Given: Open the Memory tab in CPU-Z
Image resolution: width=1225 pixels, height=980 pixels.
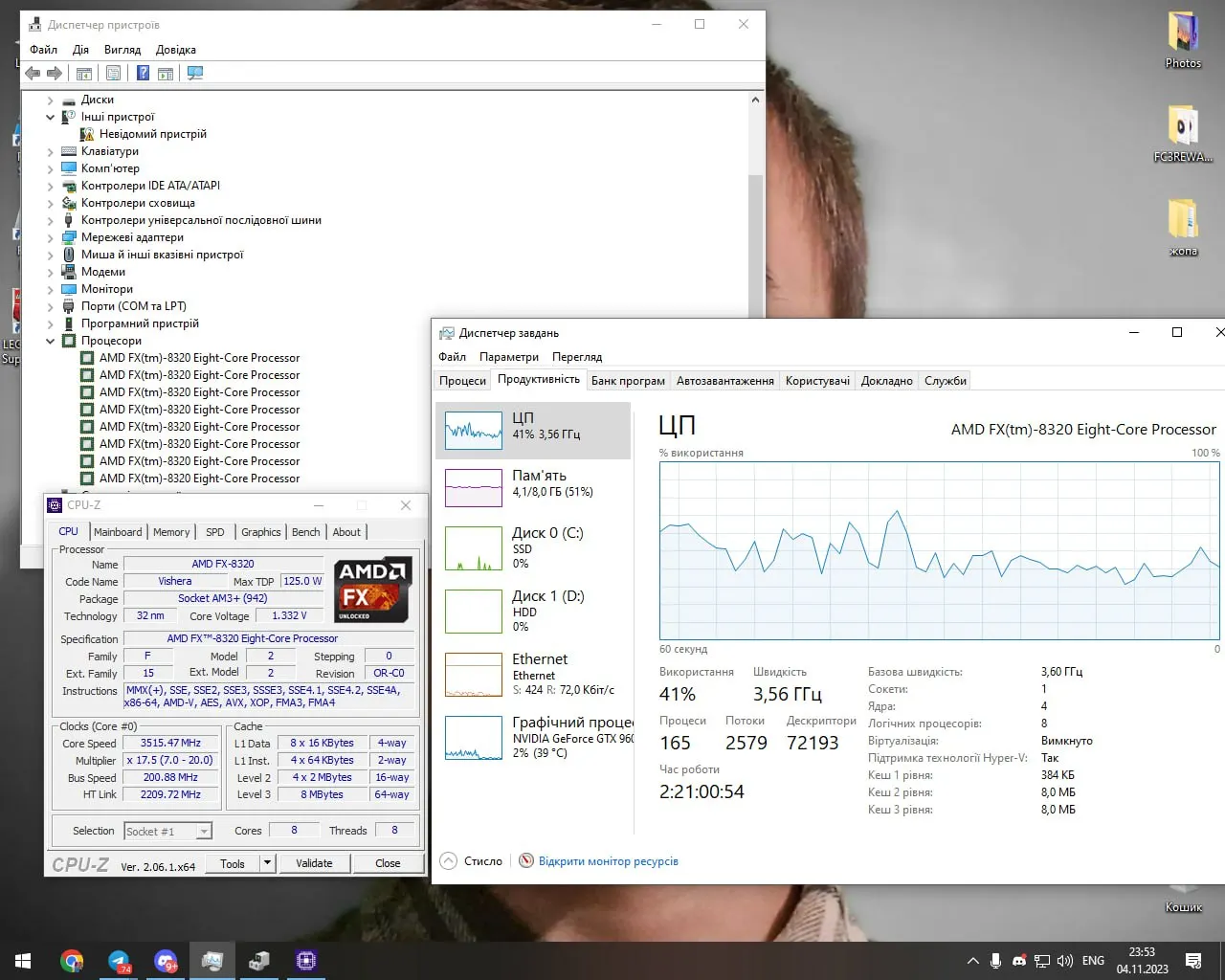Looking at the screenshot, I should coord(171,532).
